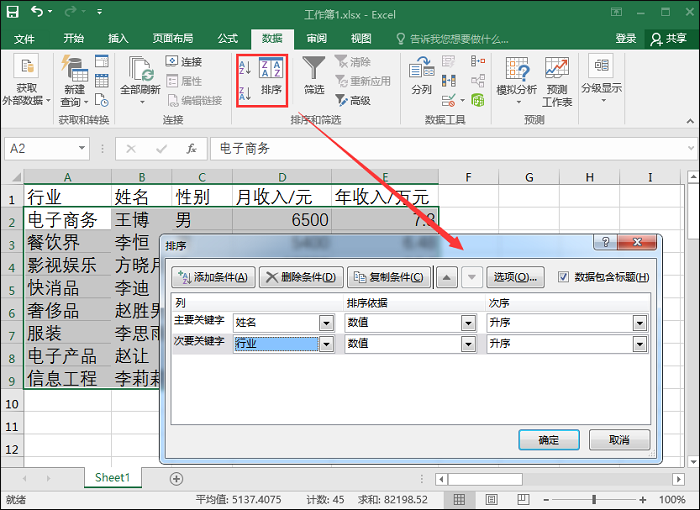Screen dimensions: 700x510
Task: Click the ascending A-Z sort icon
Action: [245, 66]
